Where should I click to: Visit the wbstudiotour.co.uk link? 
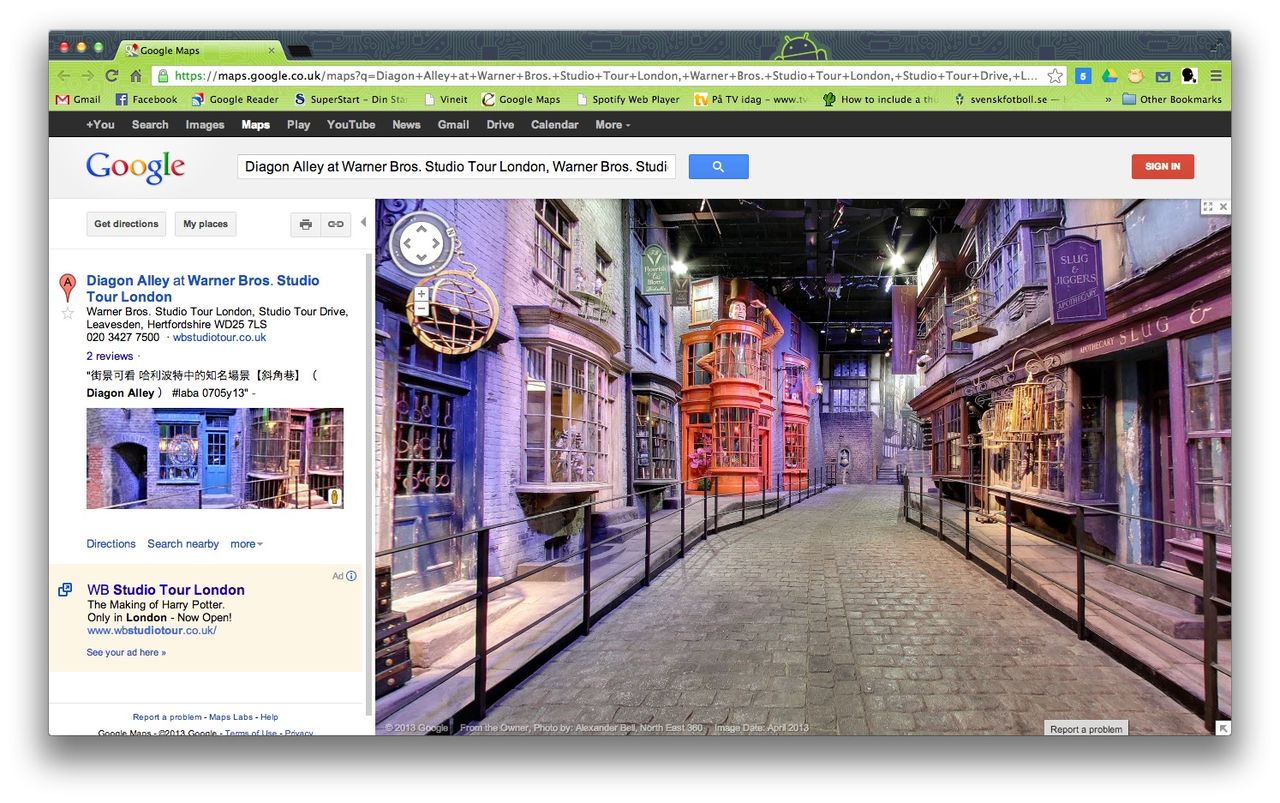click(x=219, y=338)
